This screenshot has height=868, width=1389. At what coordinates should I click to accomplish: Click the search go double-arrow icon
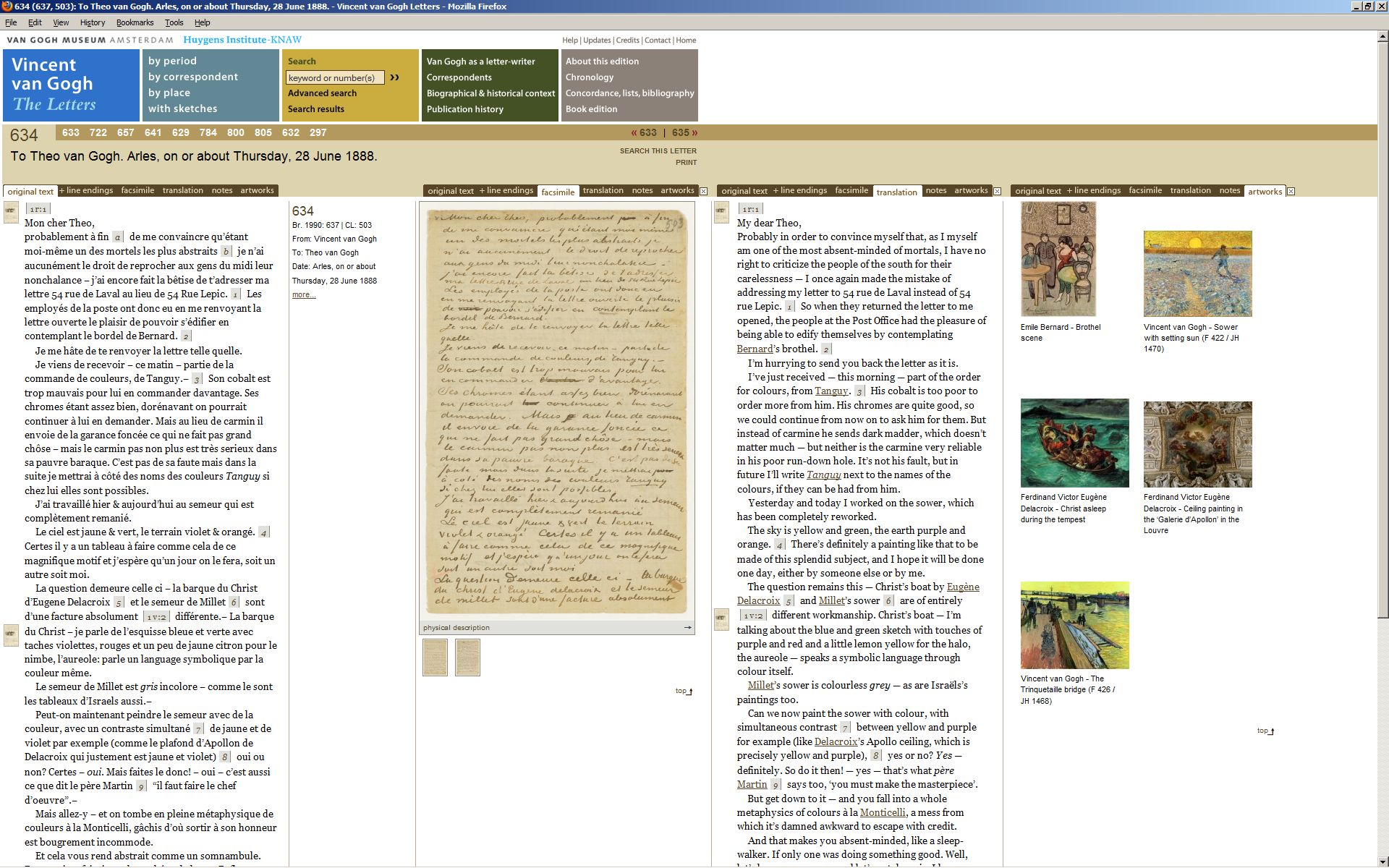pos(394,77)
